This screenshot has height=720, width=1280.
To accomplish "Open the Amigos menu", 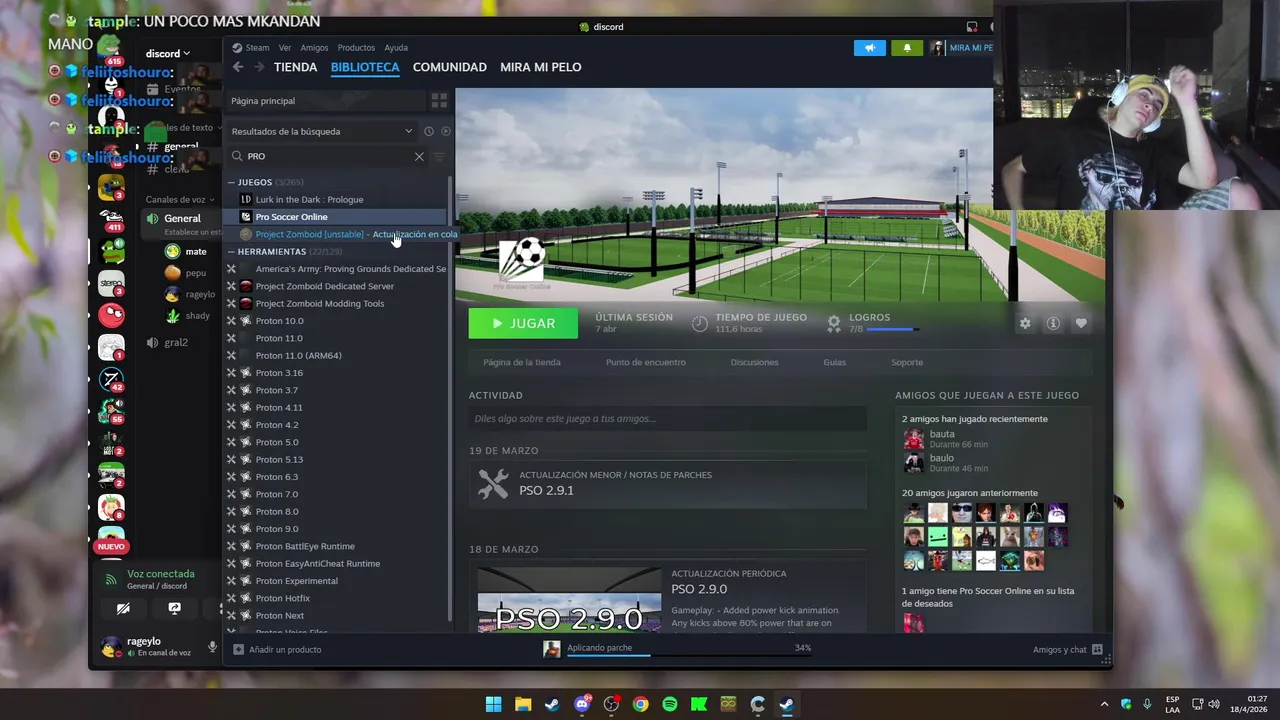I will (x=314, y=47).
